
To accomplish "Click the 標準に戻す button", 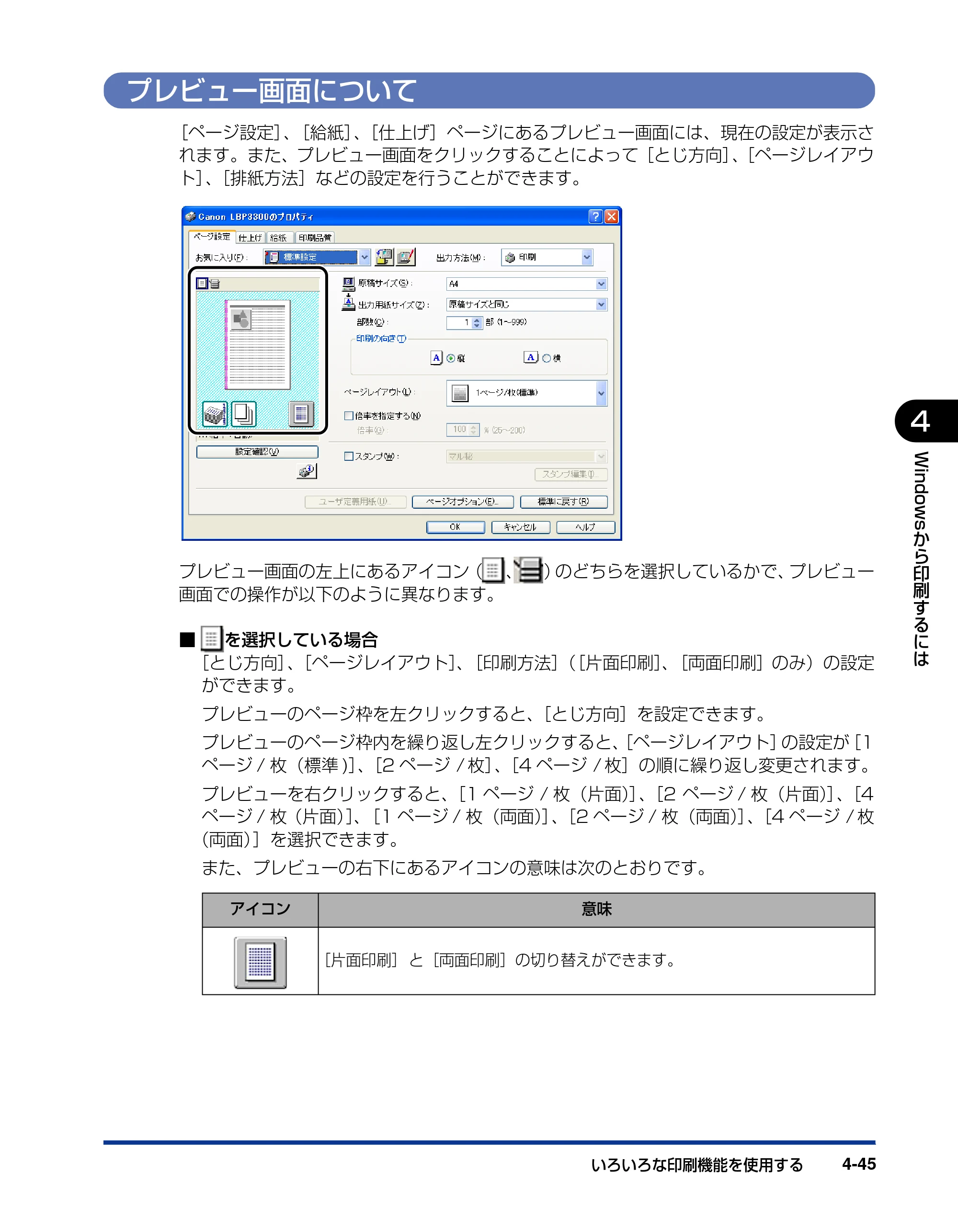I will coord(564,502).
